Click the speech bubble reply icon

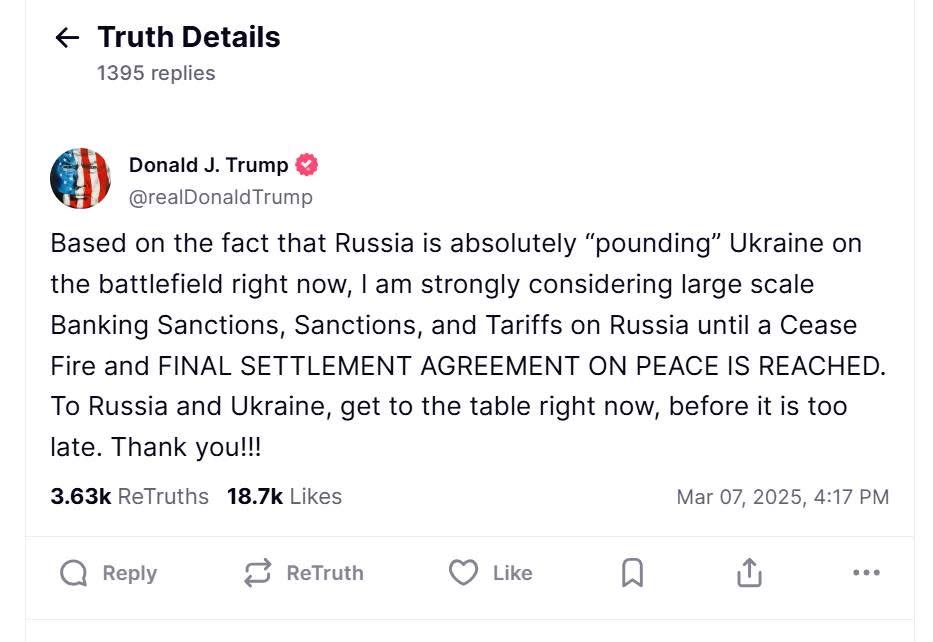[74, 573]
